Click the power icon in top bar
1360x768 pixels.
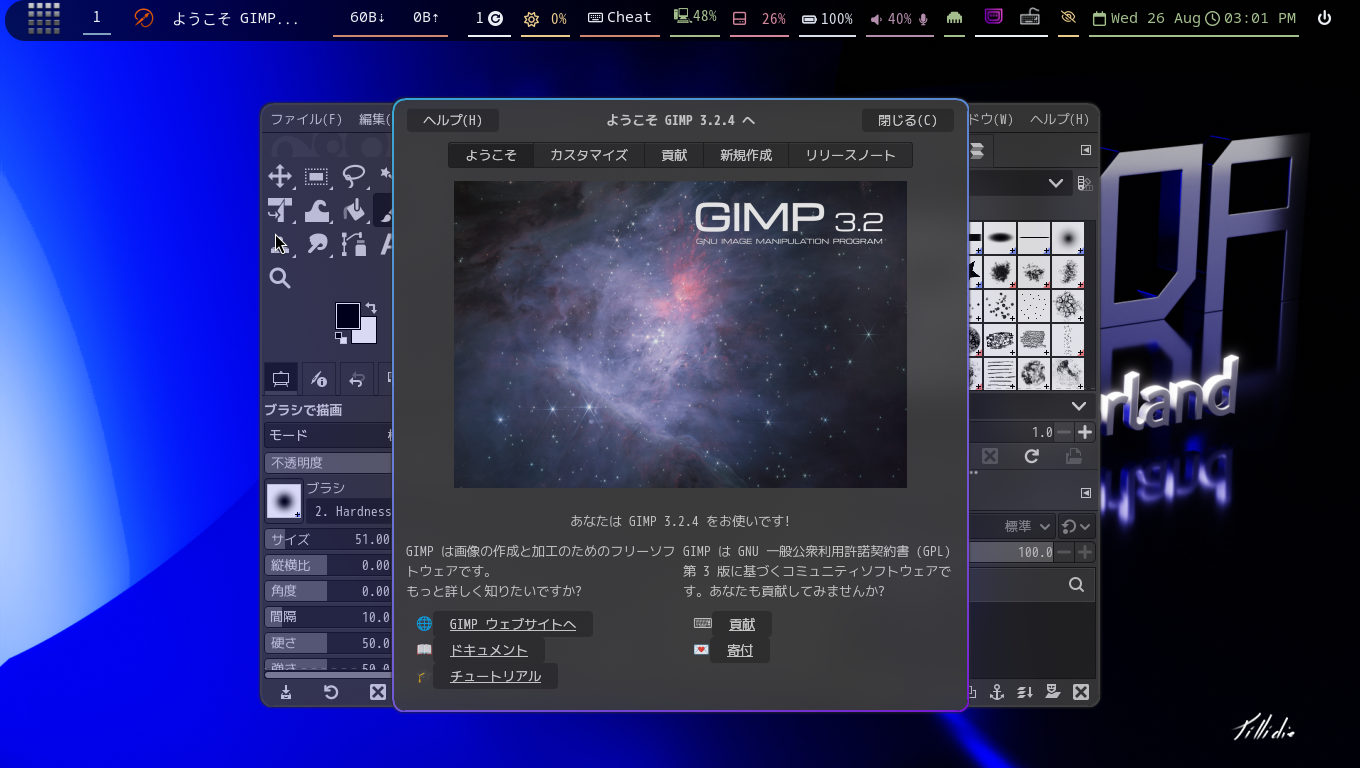click(1325, 18)
